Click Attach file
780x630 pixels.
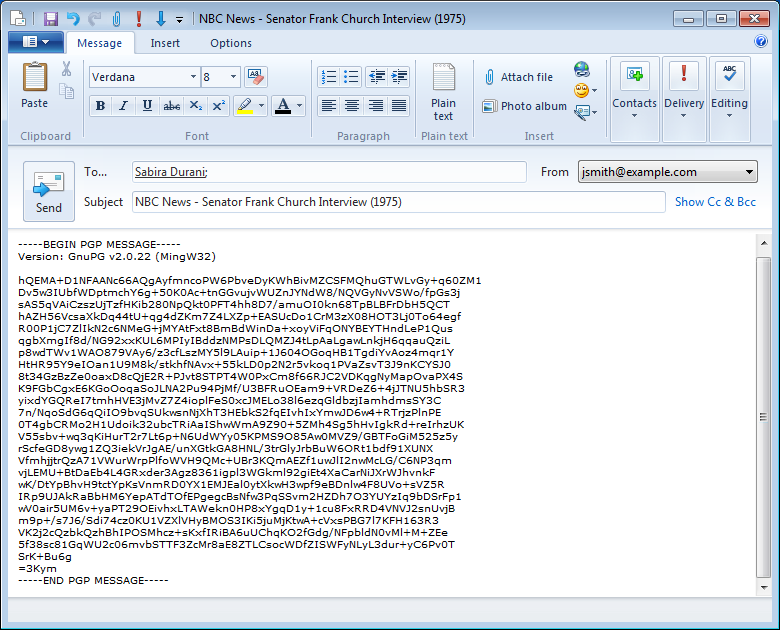518,77
